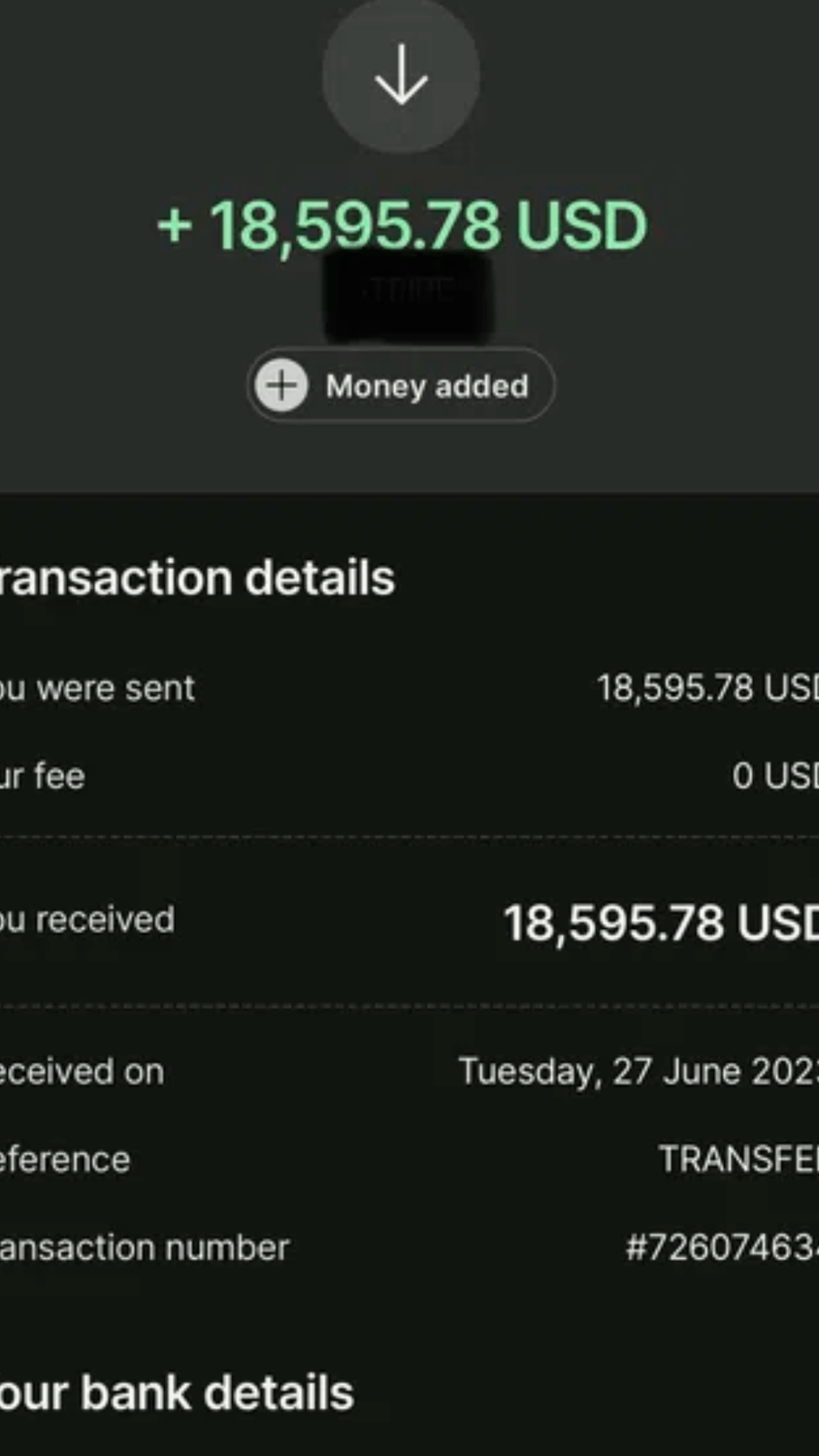819x1456 pixels.
Task: Select the 18,595.78 USD sent amount value
Action: (x=706, y=688)
